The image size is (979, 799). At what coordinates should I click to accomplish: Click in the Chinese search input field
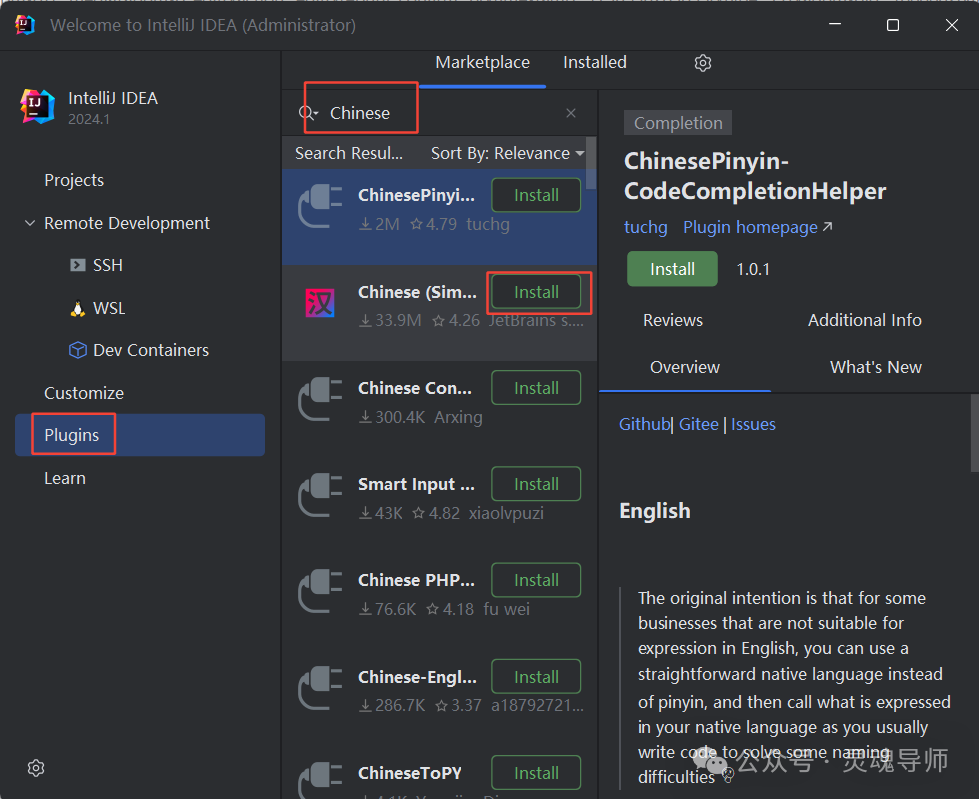440,113
